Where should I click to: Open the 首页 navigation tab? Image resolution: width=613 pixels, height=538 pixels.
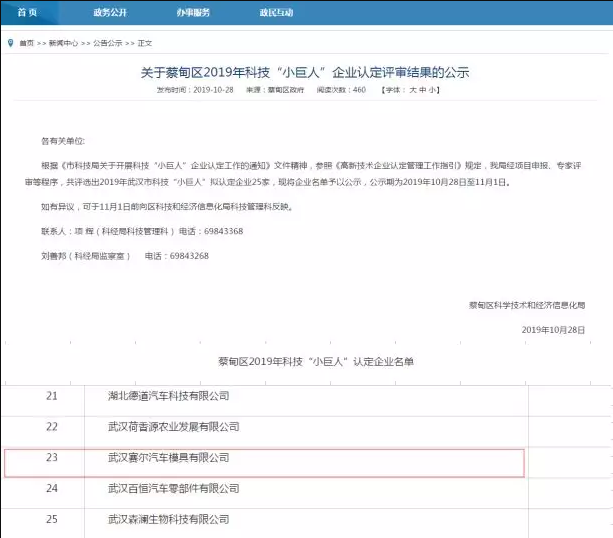tap(27, 13)
